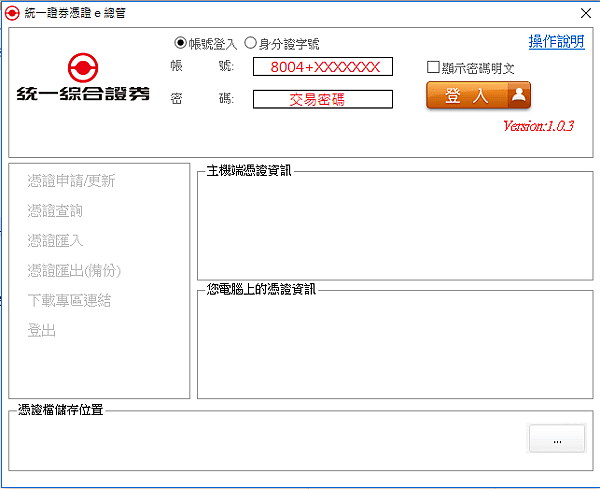Viewport: 600px width, 489px height.
Task: Click the 帳號 input field
Action: coord(323,67)
